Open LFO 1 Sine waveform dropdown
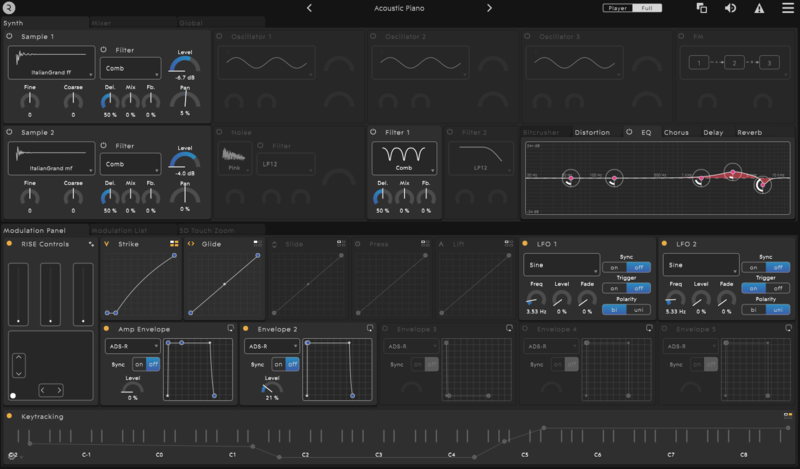This screenshot has height=469, width=800. pyautogui.click(x=560, y=266)
